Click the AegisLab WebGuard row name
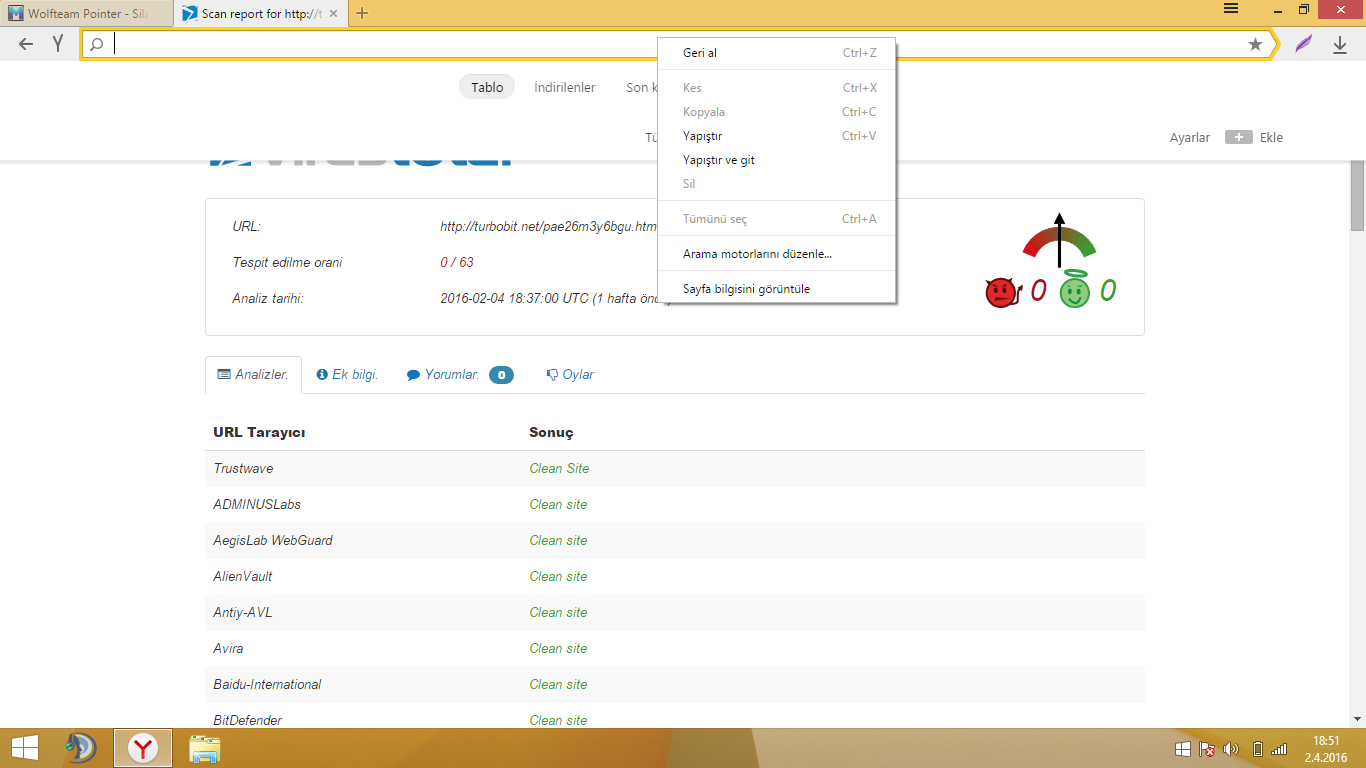Viewport: 1366px width, 768px height. [x=273, y=540]
